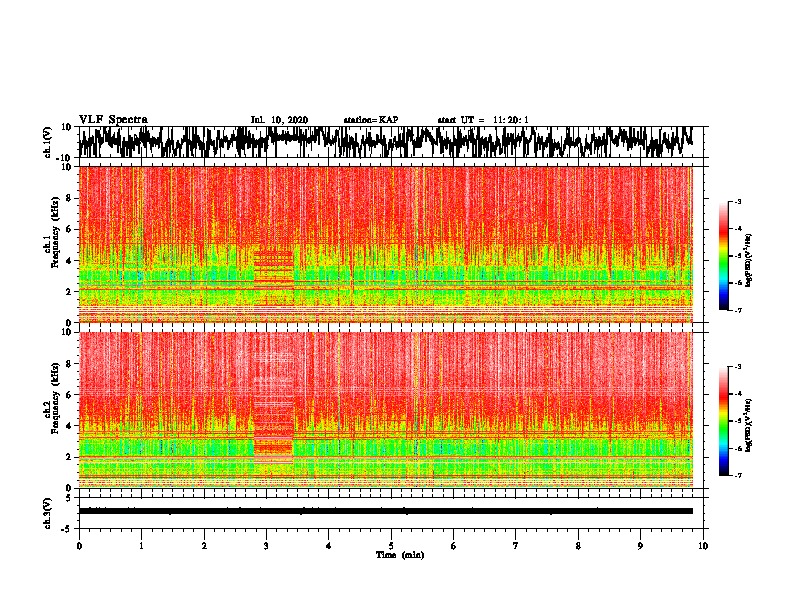This screenshot has height=612, width=792.
Task: Click the ch.1 spectrogram striped burst near minute 3
Action: click(x=274, y=277)
